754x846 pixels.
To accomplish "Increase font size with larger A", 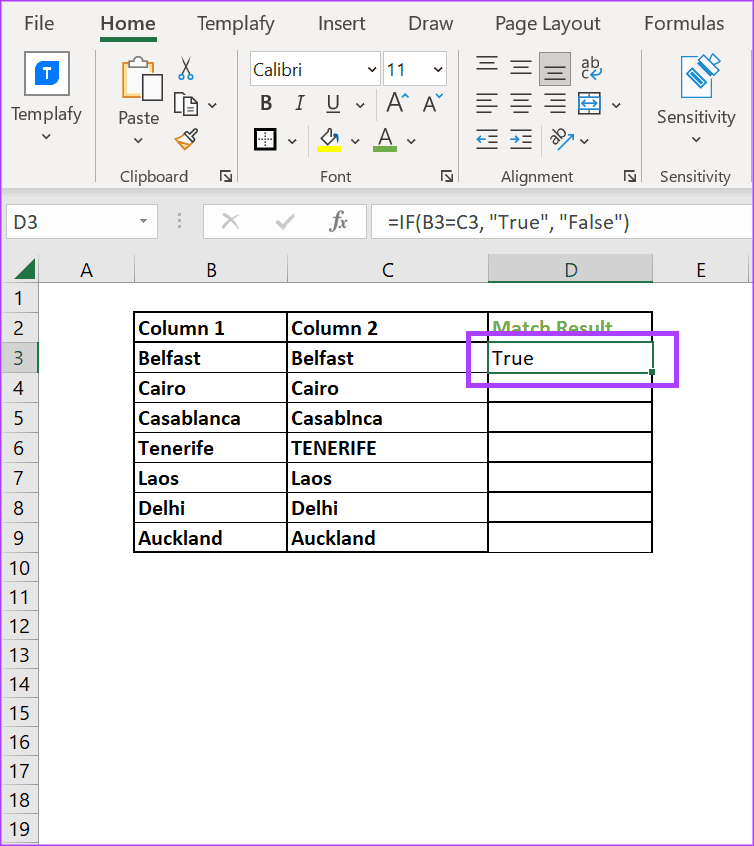I will 398,102.
